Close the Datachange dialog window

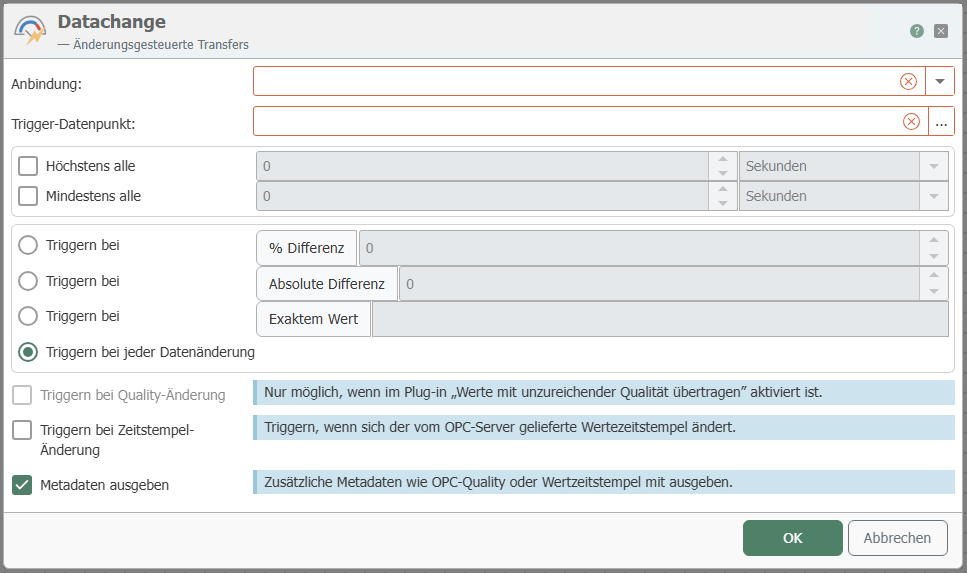pos(941,31)
